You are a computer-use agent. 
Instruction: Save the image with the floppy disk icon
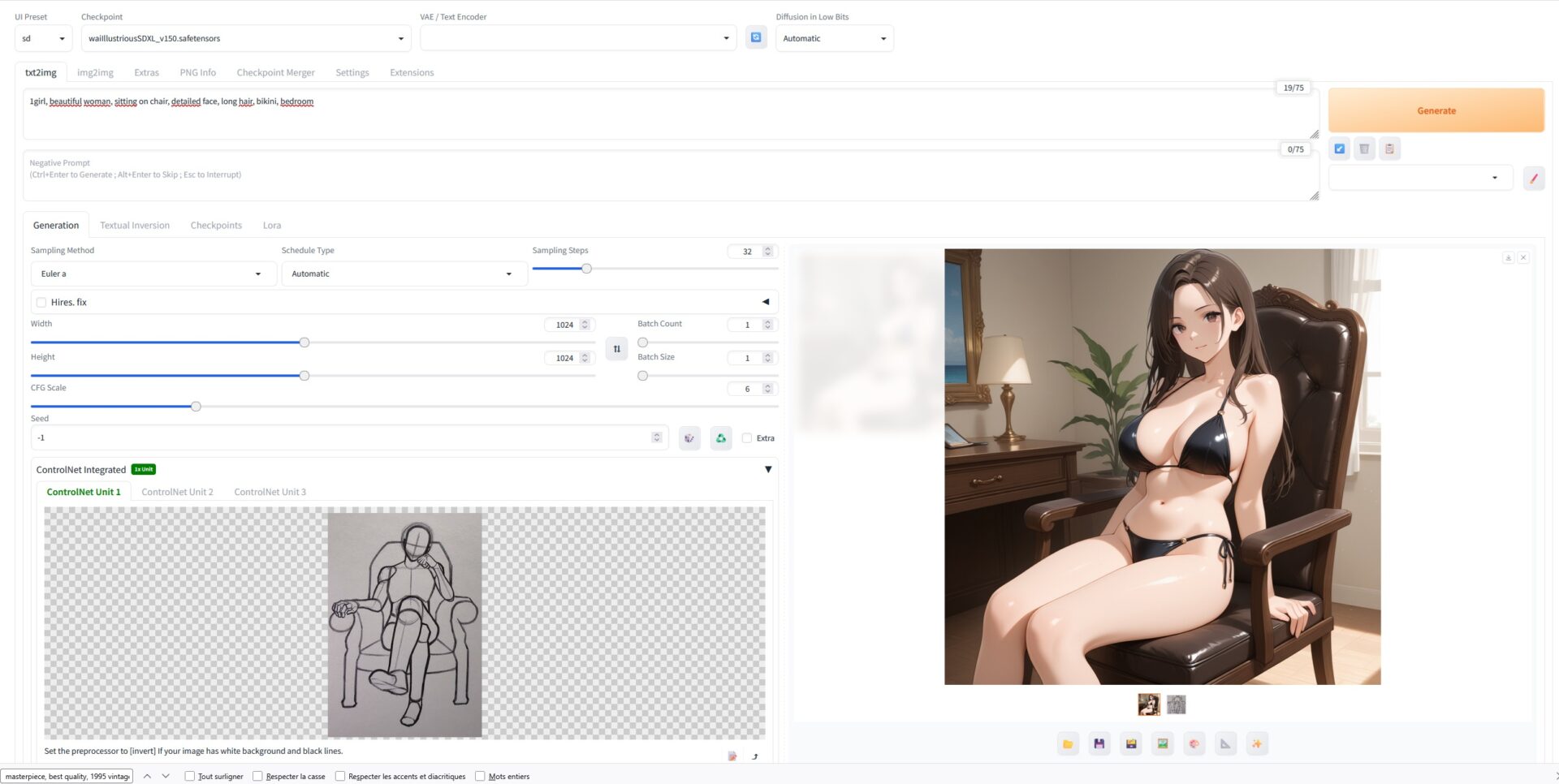coord(1099,743)
